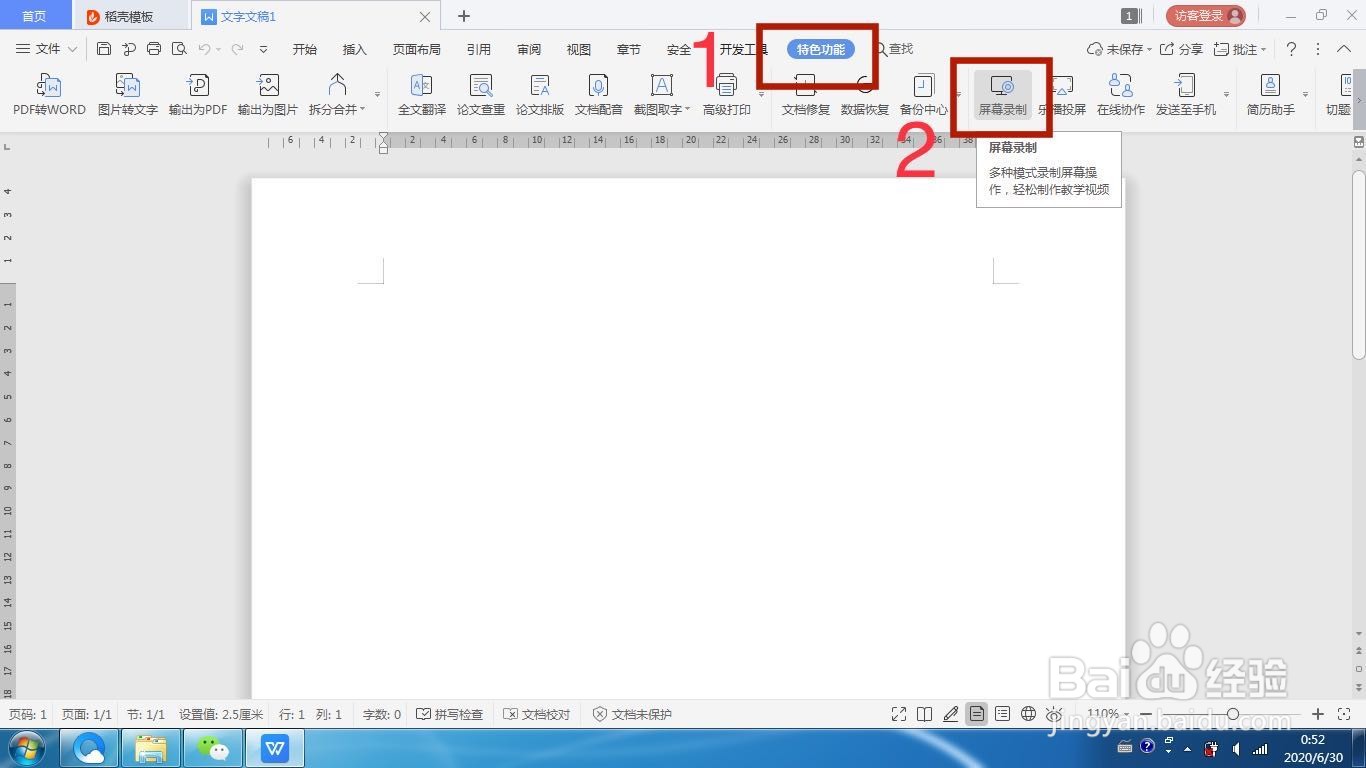Click the redo arrow icon
This screenshot has width=1366, height=768.
(237, 49)
